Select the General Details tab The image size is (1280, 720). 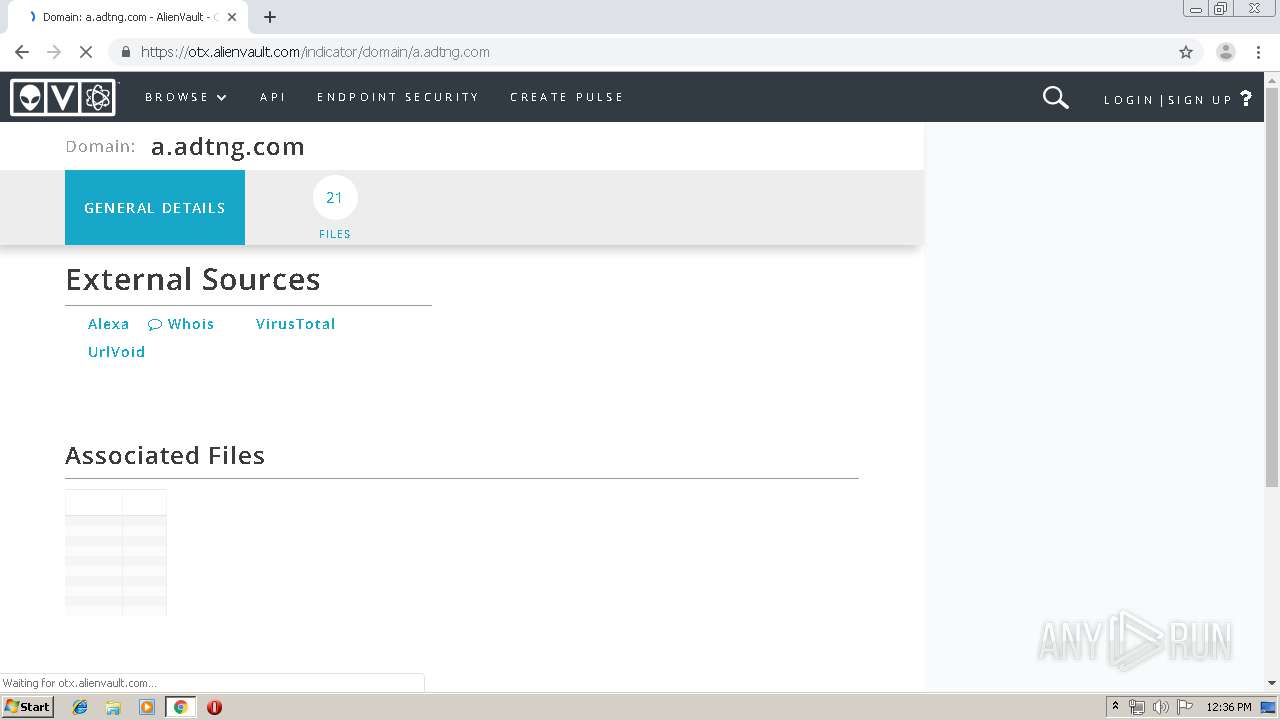(x=155, y=208)
